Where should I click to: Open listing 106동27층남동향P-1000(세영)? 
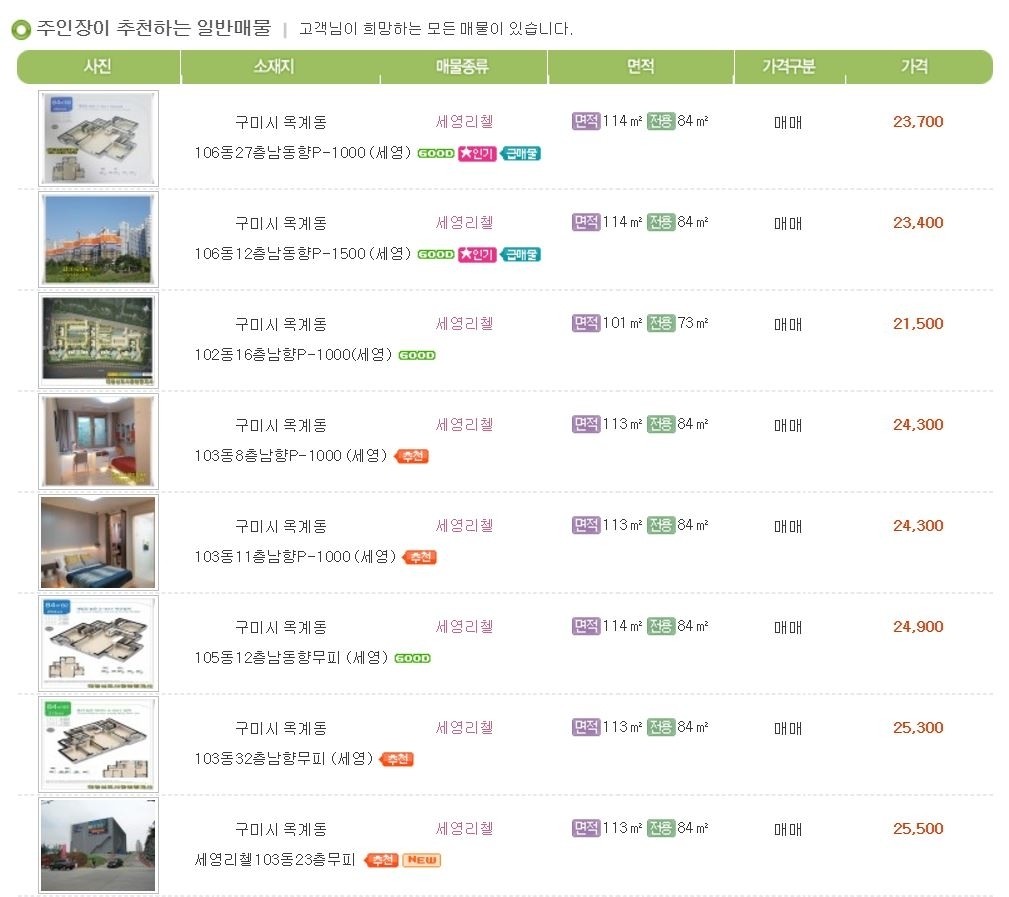click(x=302, y=153)
